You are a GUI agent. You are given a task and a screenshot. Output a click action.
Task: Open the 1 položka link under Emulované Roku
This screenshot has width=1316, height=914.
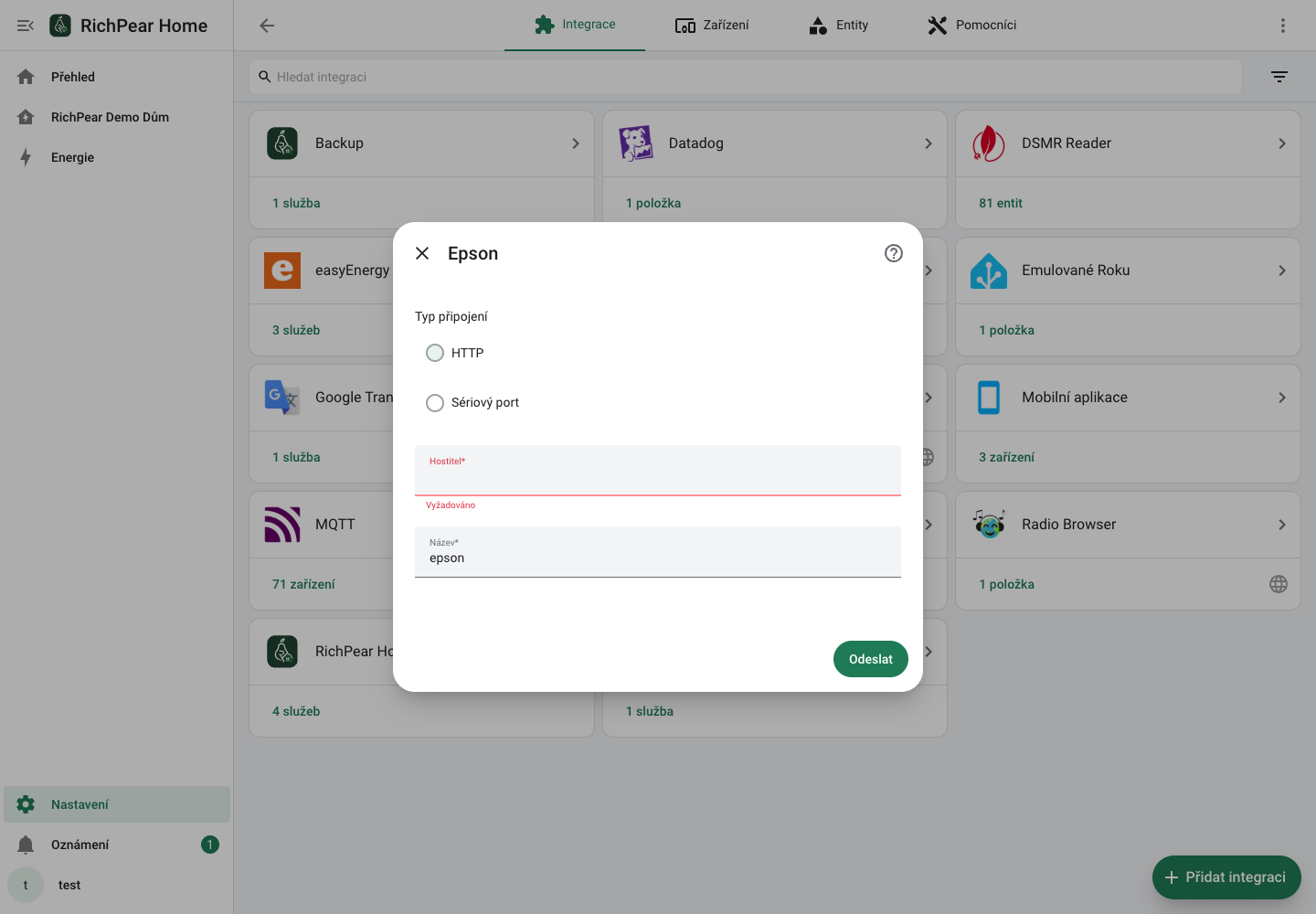[x=1007, y=330]
